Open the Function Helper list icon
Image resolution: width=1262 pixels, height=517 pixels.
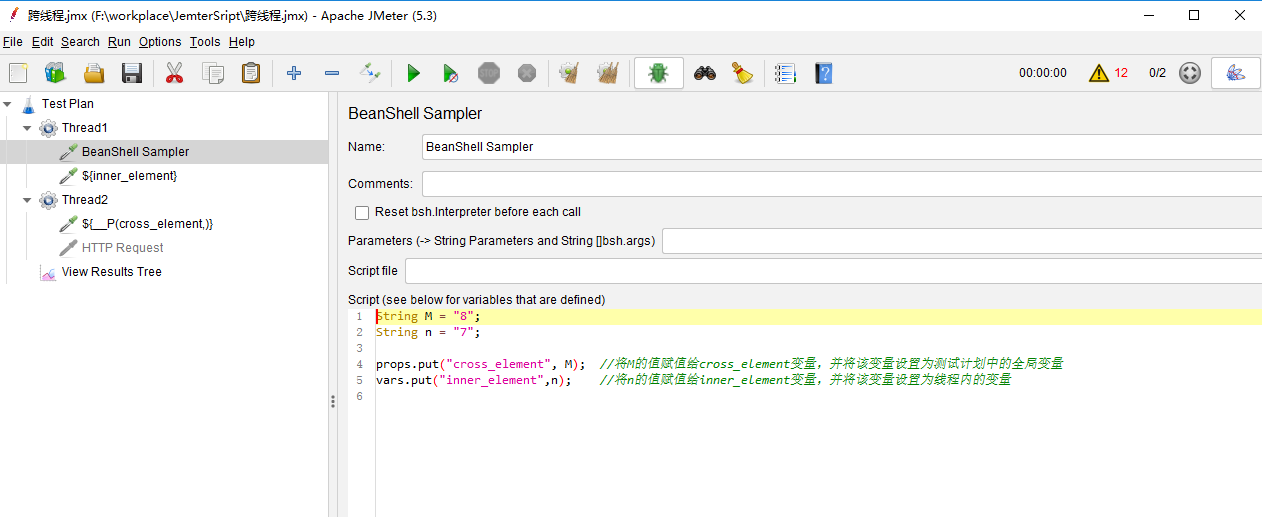pos(785,73)
